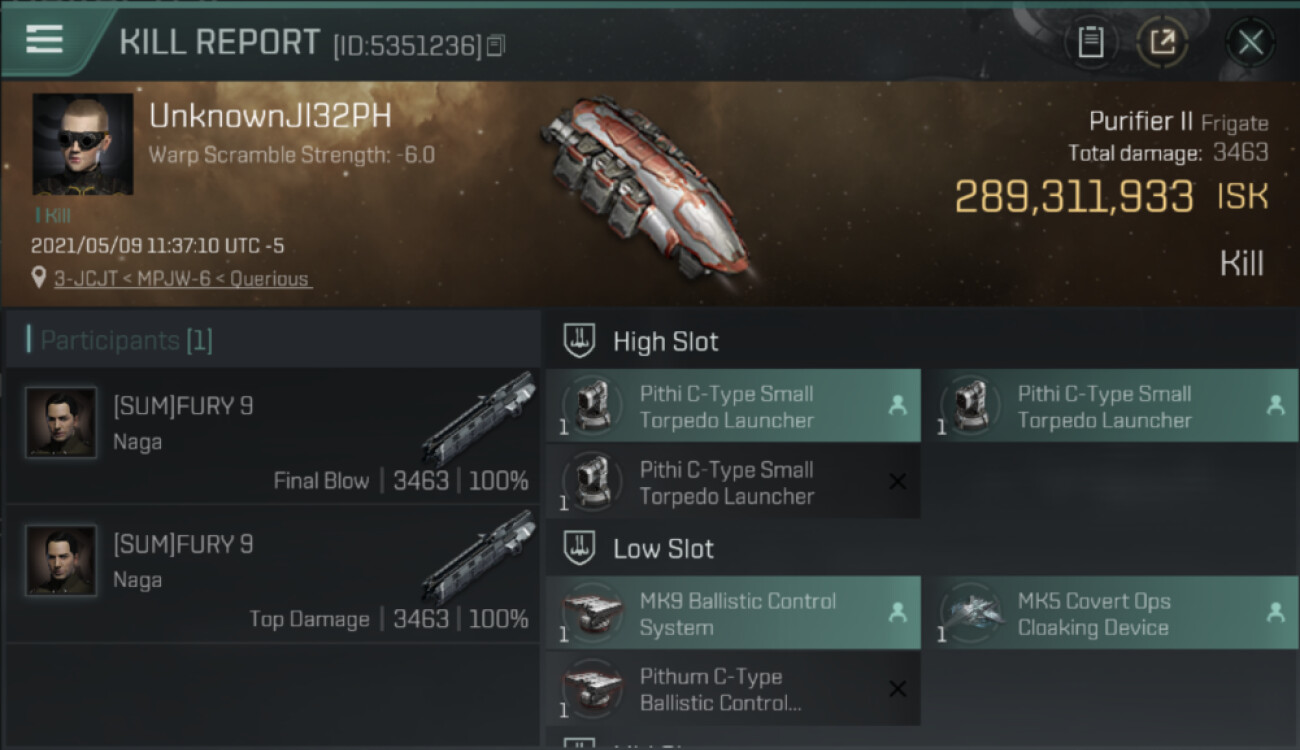This screenshot has width=1300, height=750.
Task: Copy the kill report ID
Action: pyautogui.click(x=497, y=45)
